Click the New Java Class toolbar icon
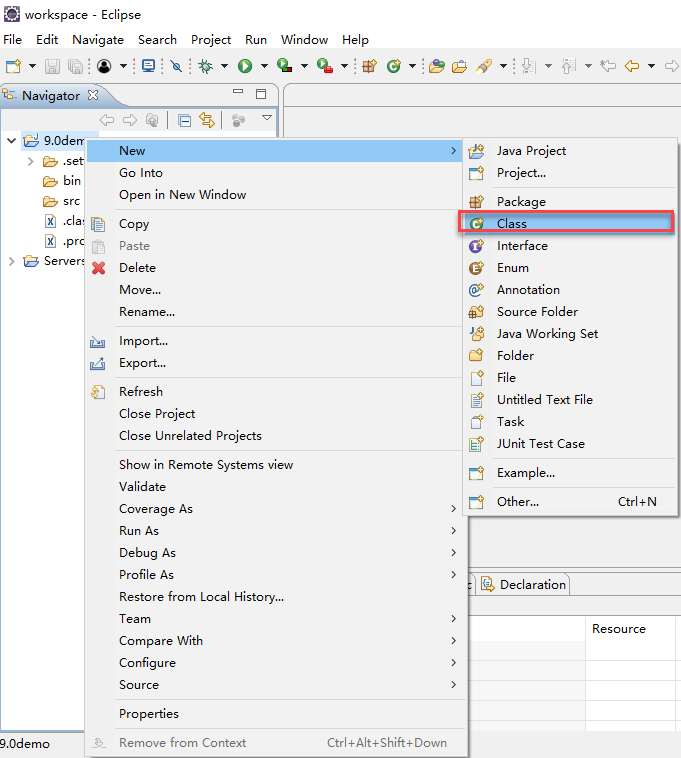This screenshot has height=758, width=681. 394,66
